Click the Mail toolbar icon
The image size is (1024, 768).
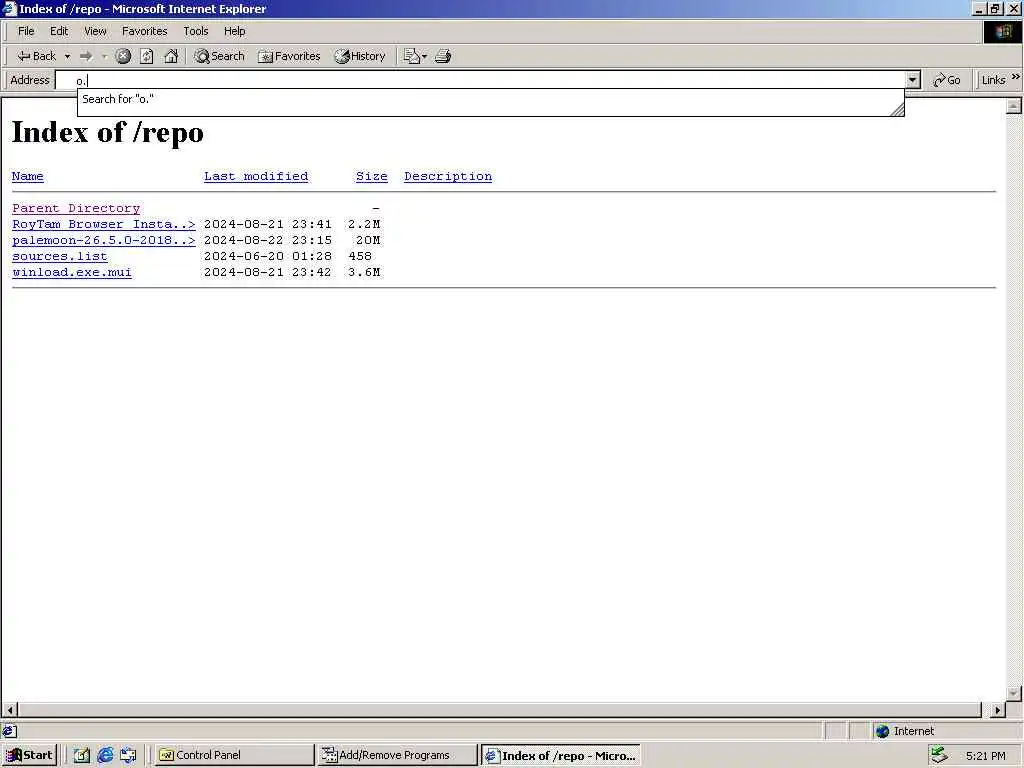(x=415, y=56)
